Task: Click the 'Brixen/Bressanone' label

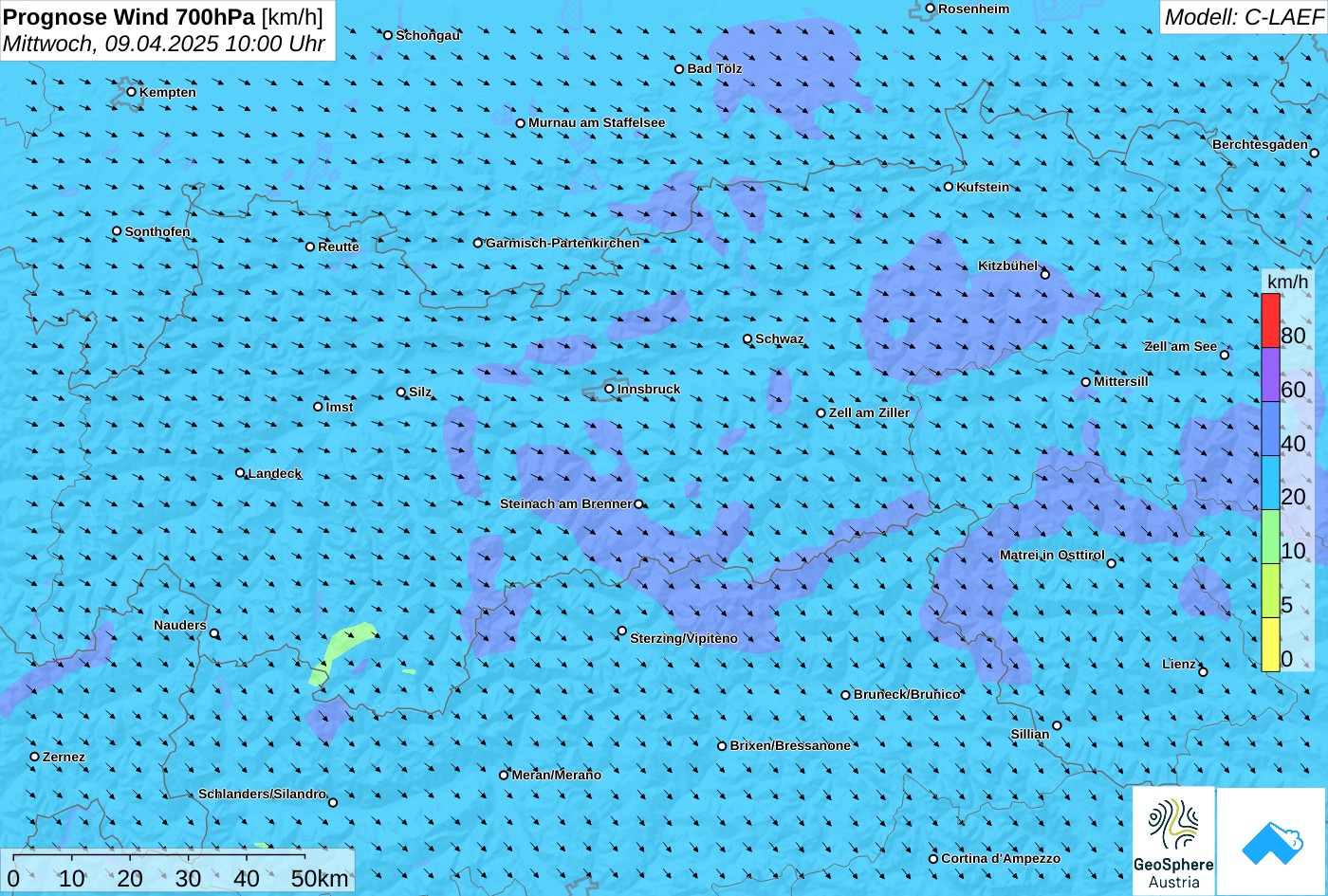Action: coord(790,746)
